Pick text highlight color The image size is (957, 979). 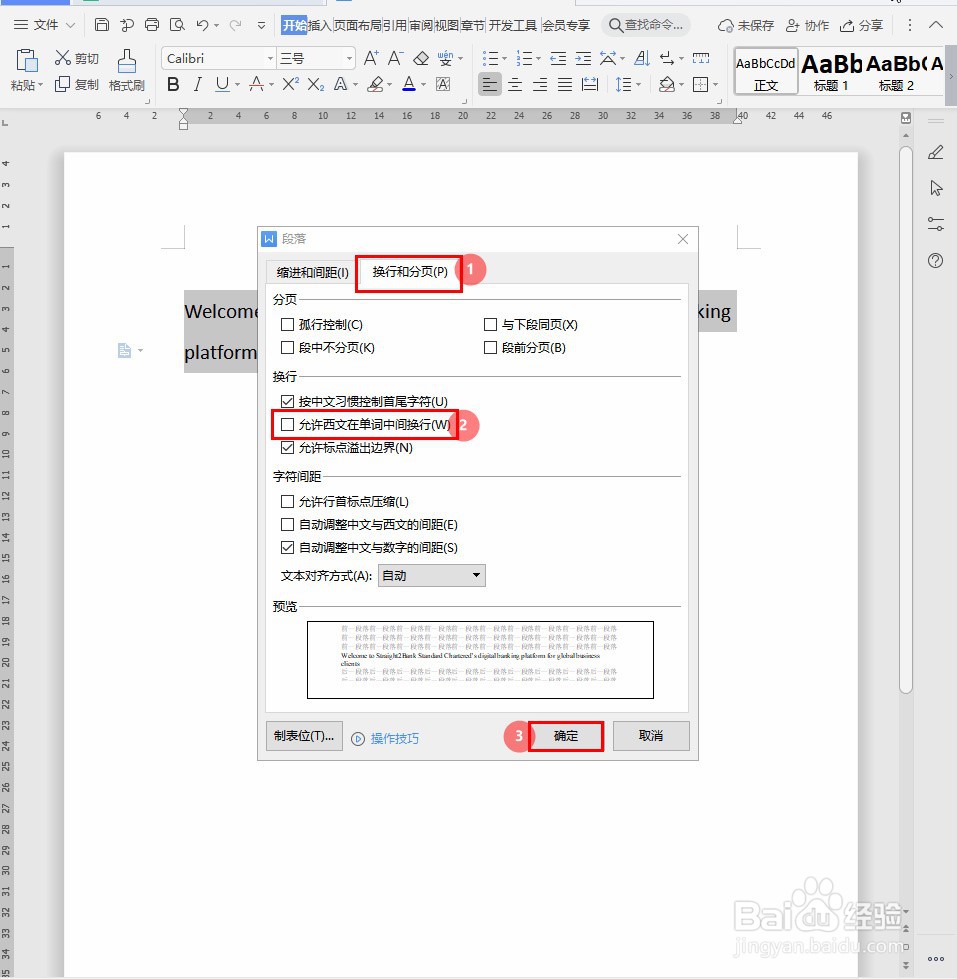(375, 84)
